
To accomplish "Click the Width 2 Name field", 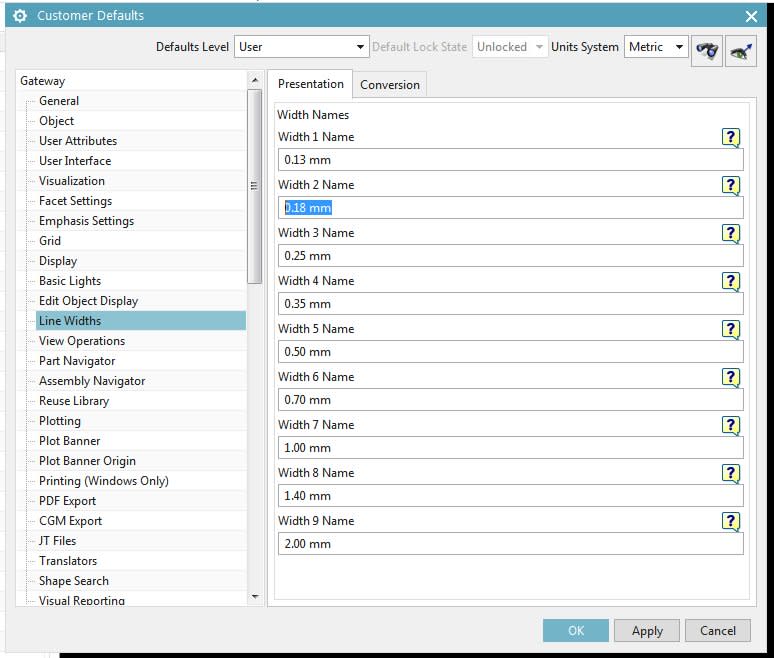I will (x=510, y=208).
